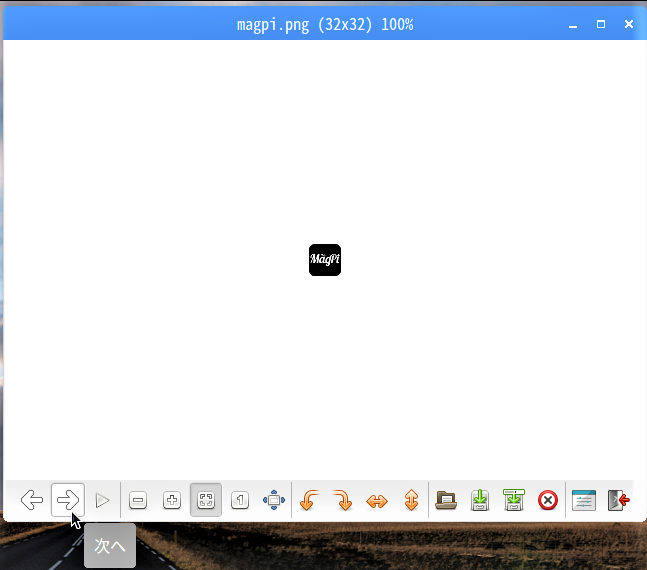Click the magpi.png (32x32) 100% title
The image size is (647, 570).
[x=325, y=25]
